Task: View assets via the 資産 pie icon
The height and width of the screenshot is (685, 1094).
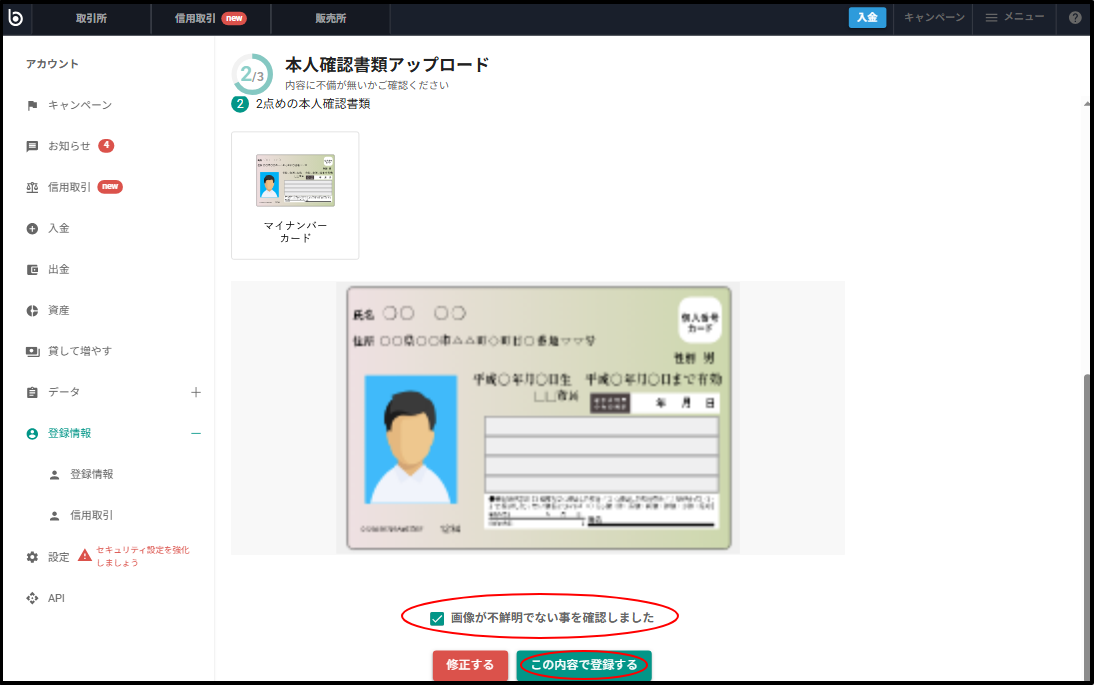Action: [33, 309]
